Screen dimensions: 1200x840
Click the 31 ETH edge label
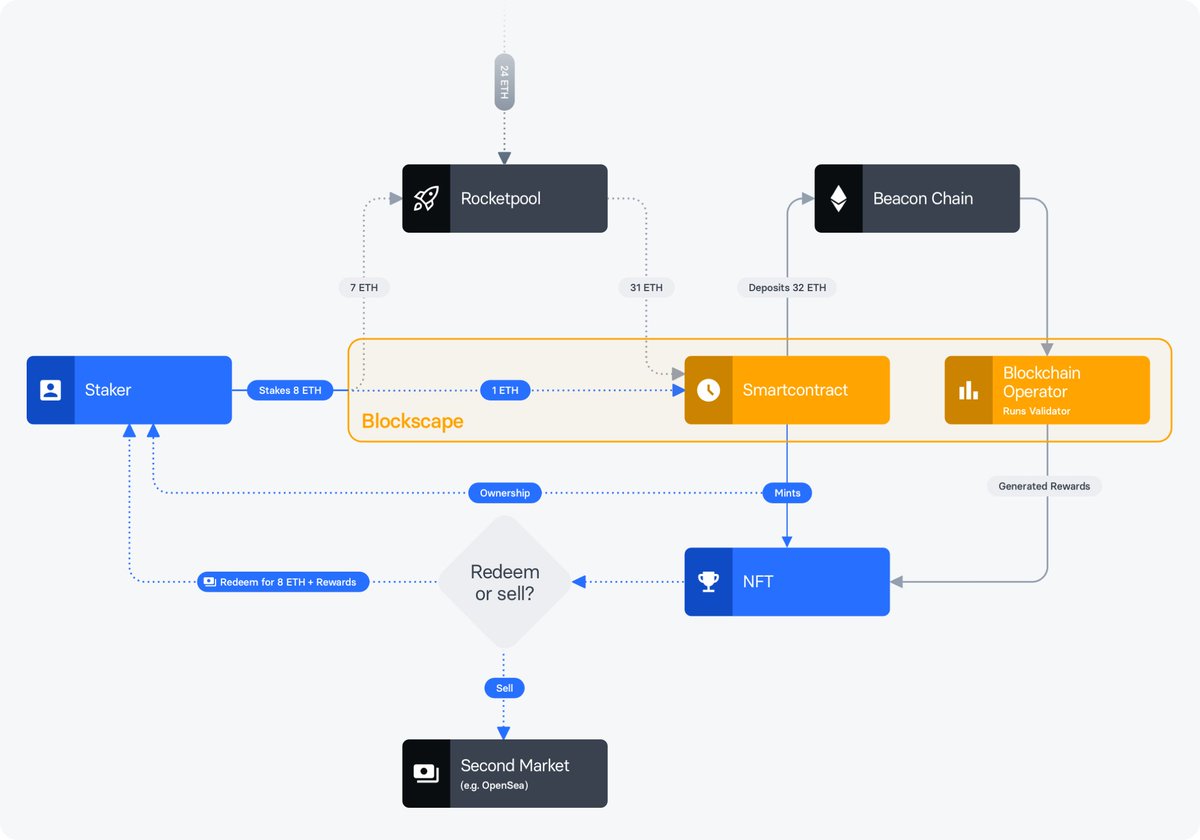pyautogui.click(x=647, y=287)
